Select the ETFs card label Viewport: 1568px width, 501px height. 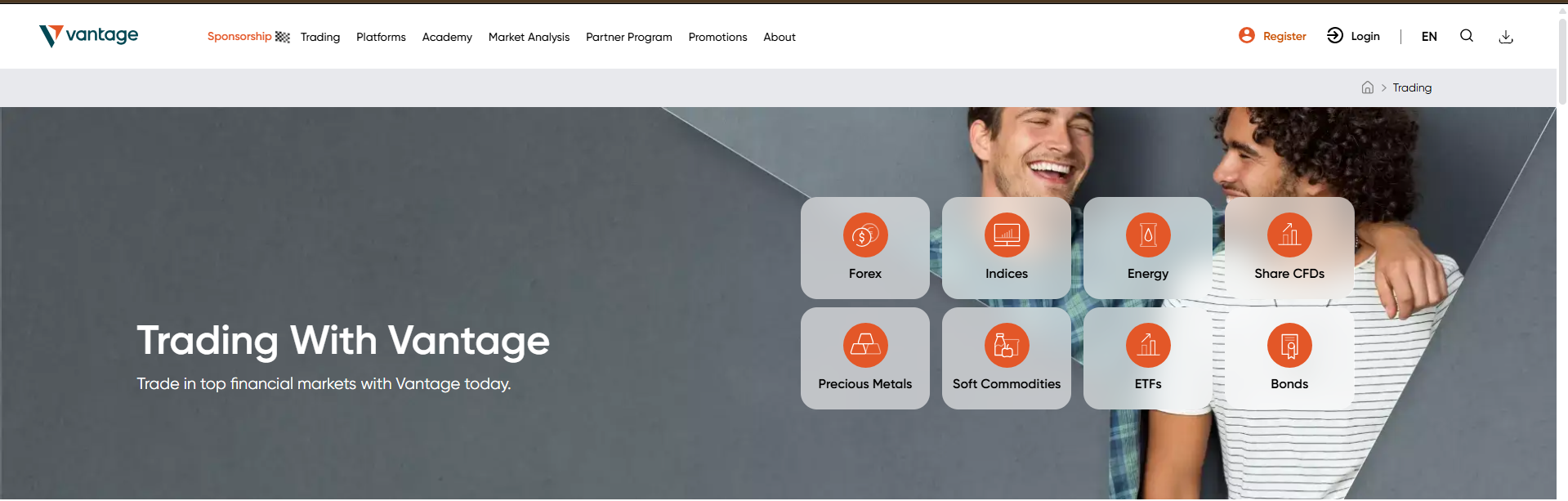pos(1148,384)
